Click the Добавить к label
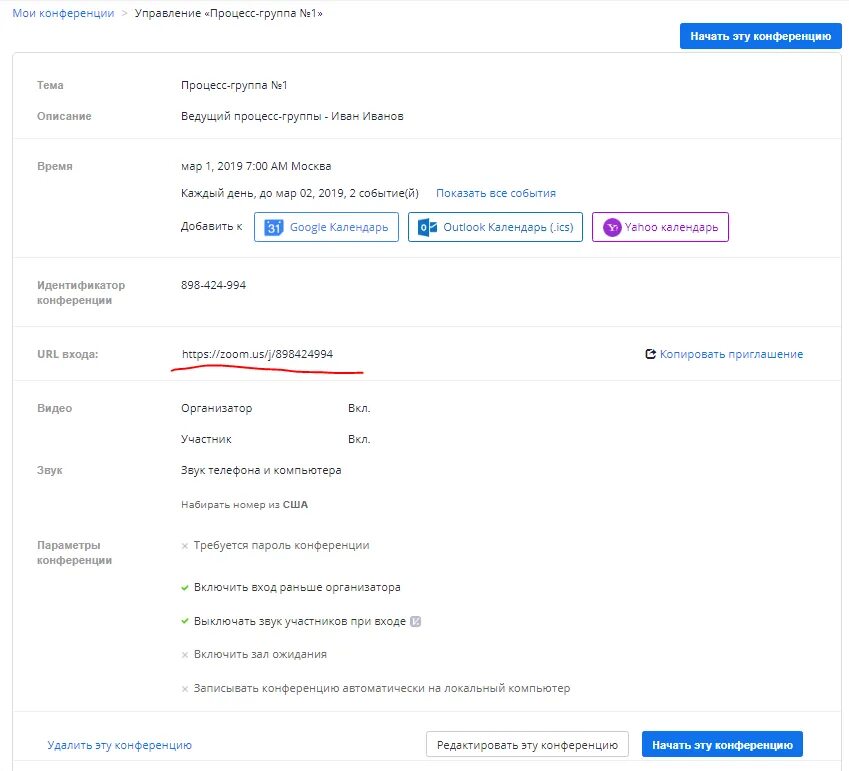The image size is (849, 771). click(x=211, y=226)
